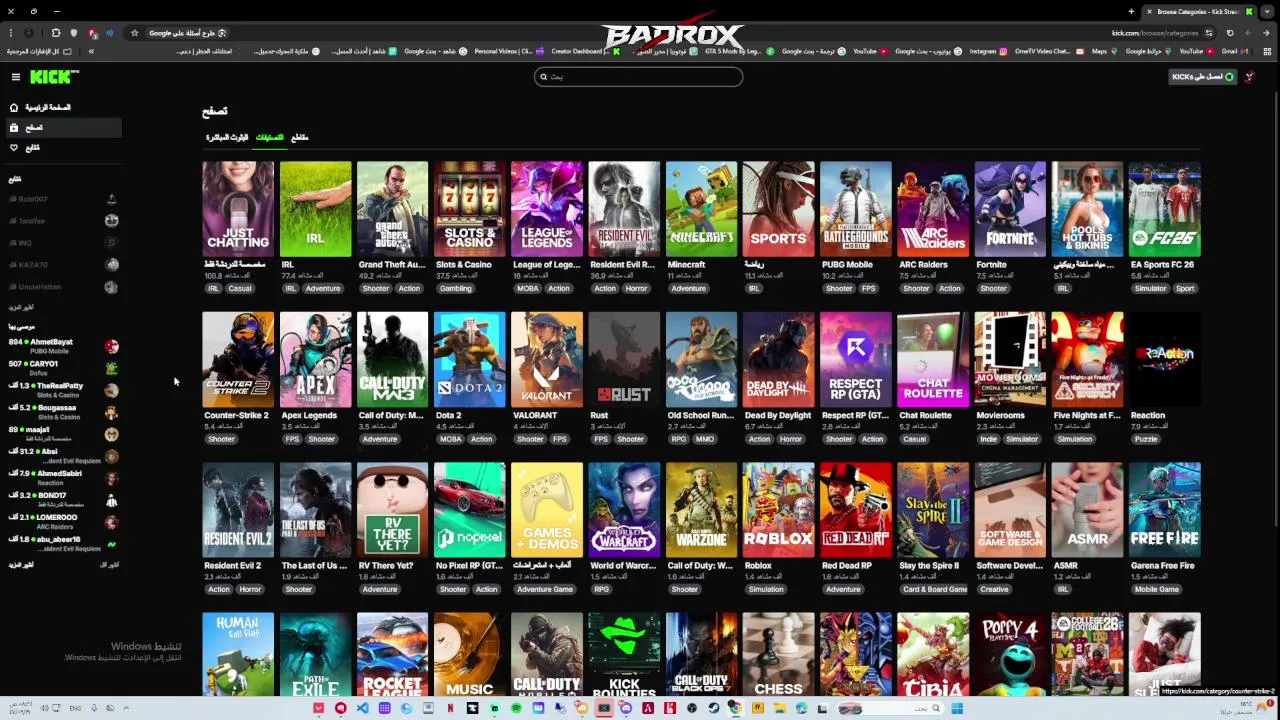
Task: Click Gambling tag under Slots & Casino
Action: click(x=455, y=289)
